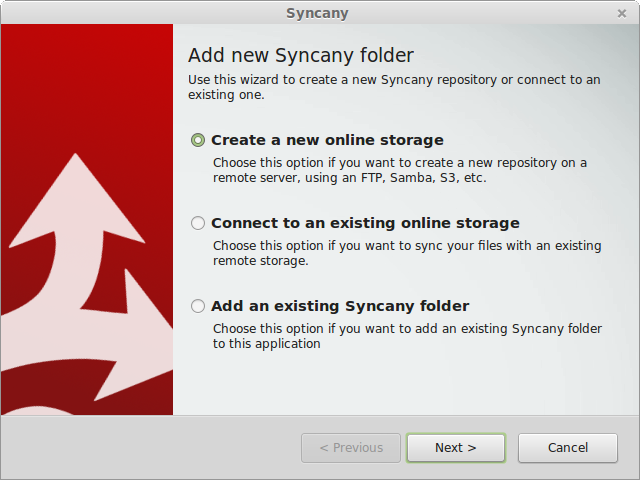Click the Syncany title bar text

point(317,13)
